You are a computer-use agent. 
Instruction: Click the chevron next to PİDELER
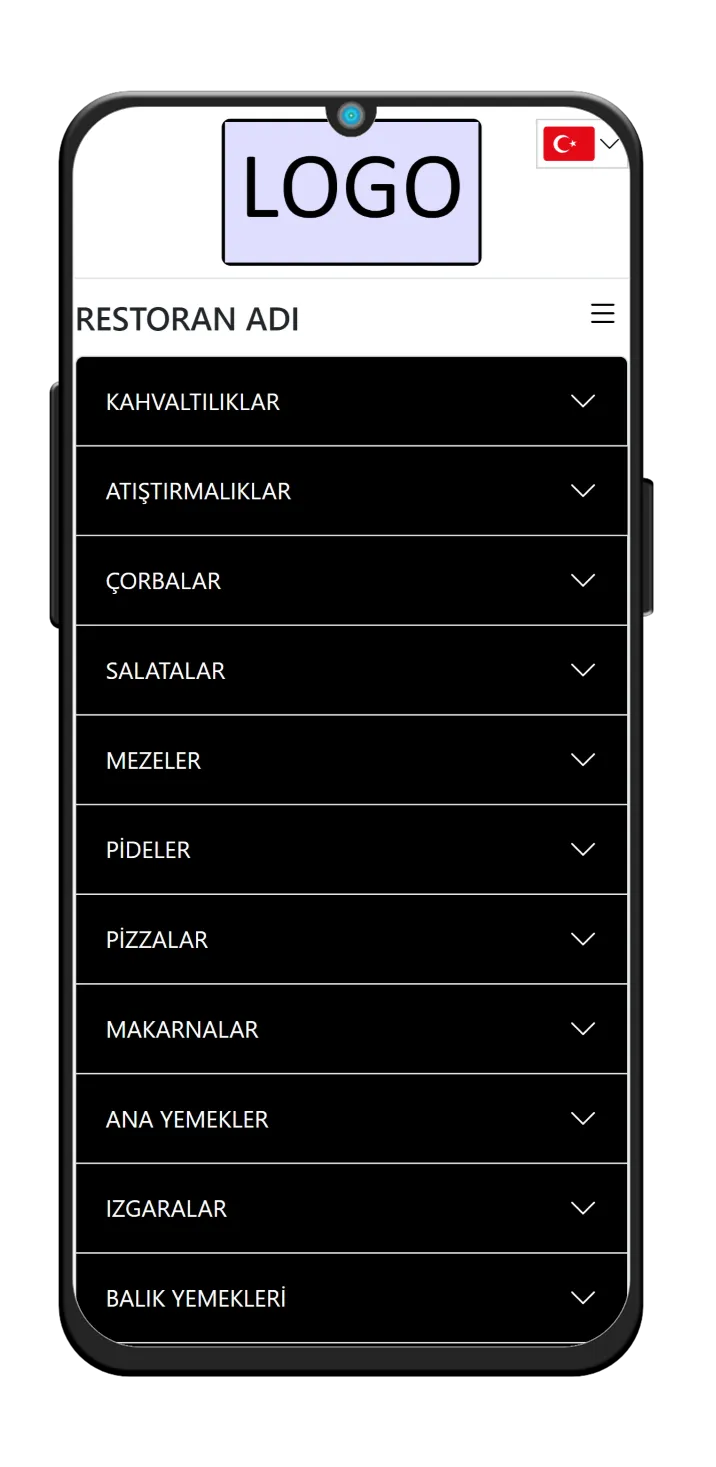583,849
